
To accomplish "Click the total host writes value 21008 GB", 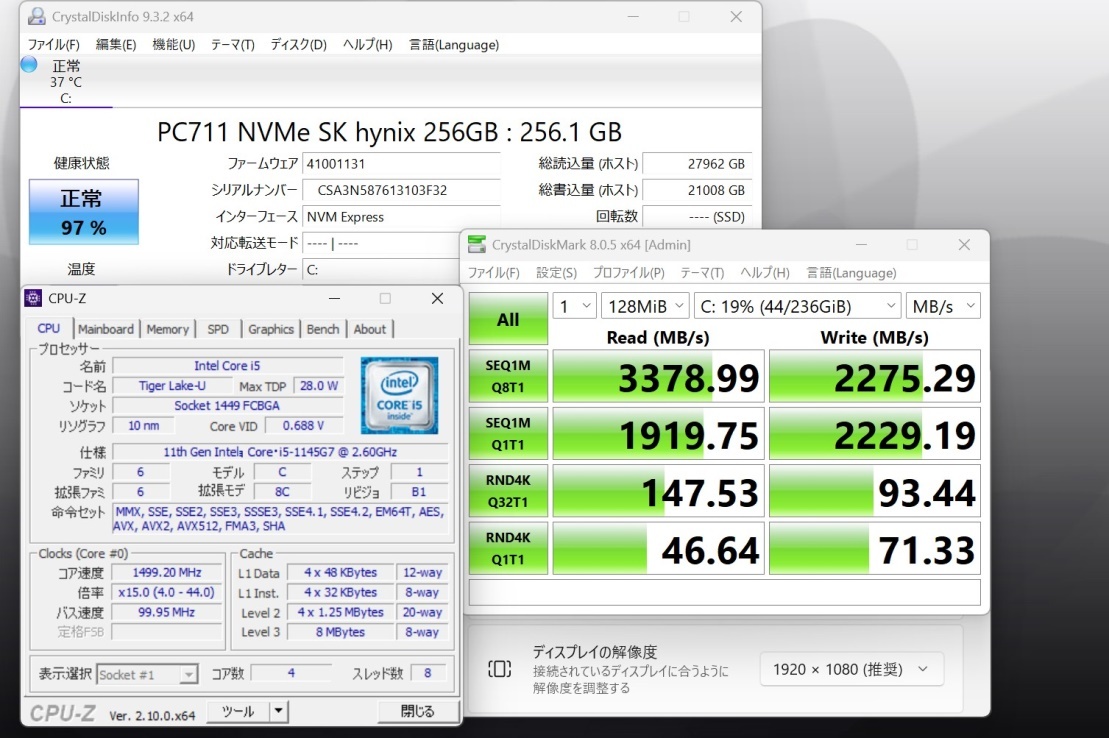I will click(x=697, y=190).
